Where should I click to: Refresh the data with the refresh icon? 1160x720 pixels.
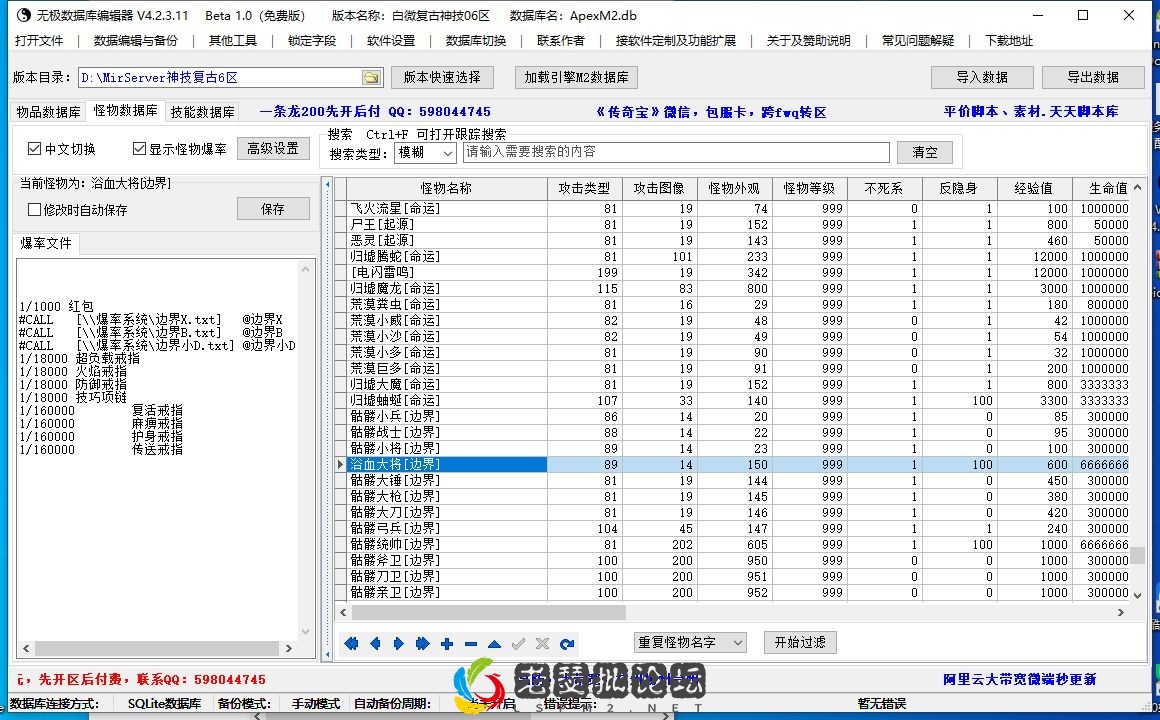pyautogui.click(x=567, y=644)
